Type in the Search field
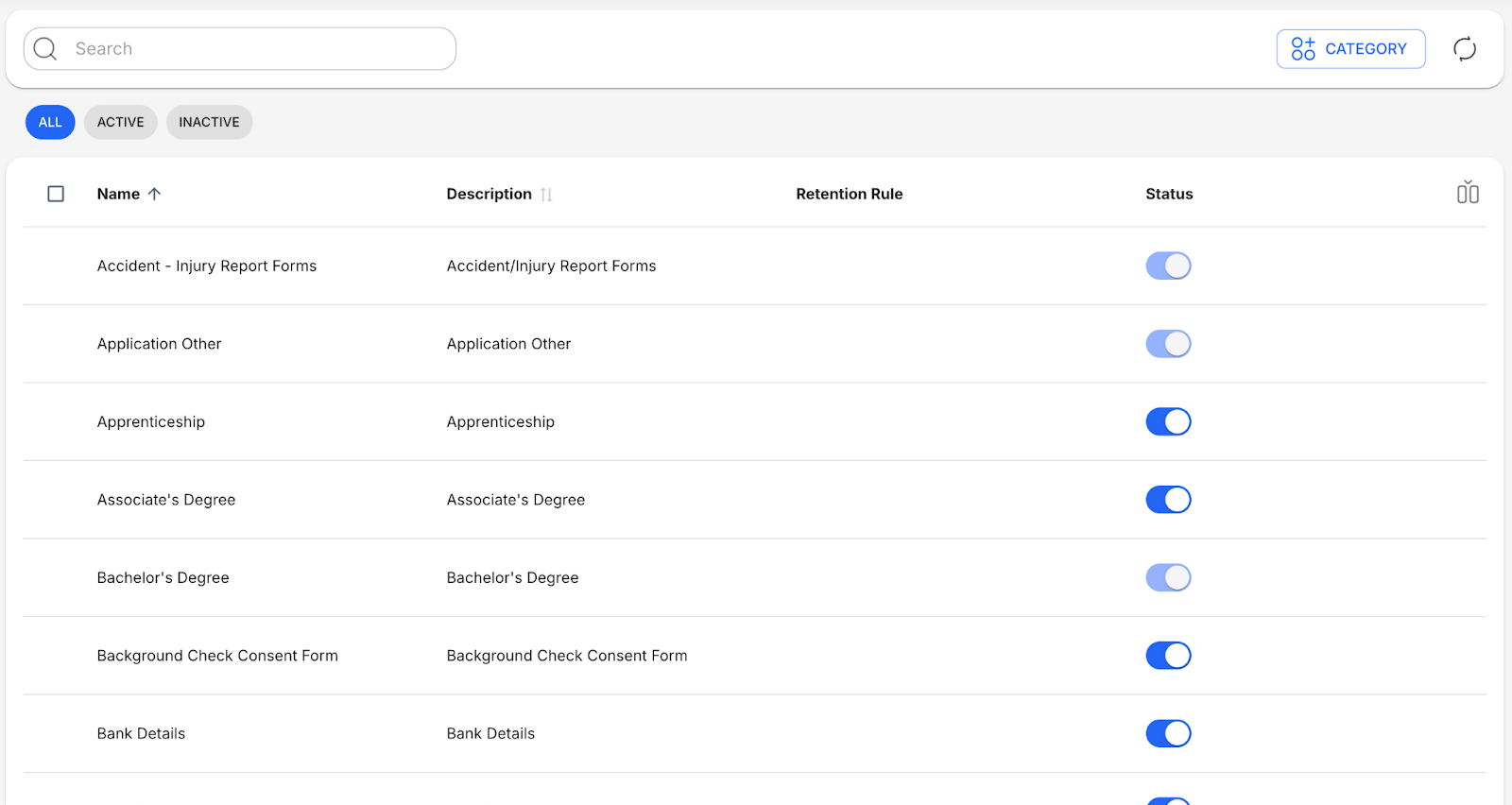Viewport: 1512px width, 805px height. point(255,49)
